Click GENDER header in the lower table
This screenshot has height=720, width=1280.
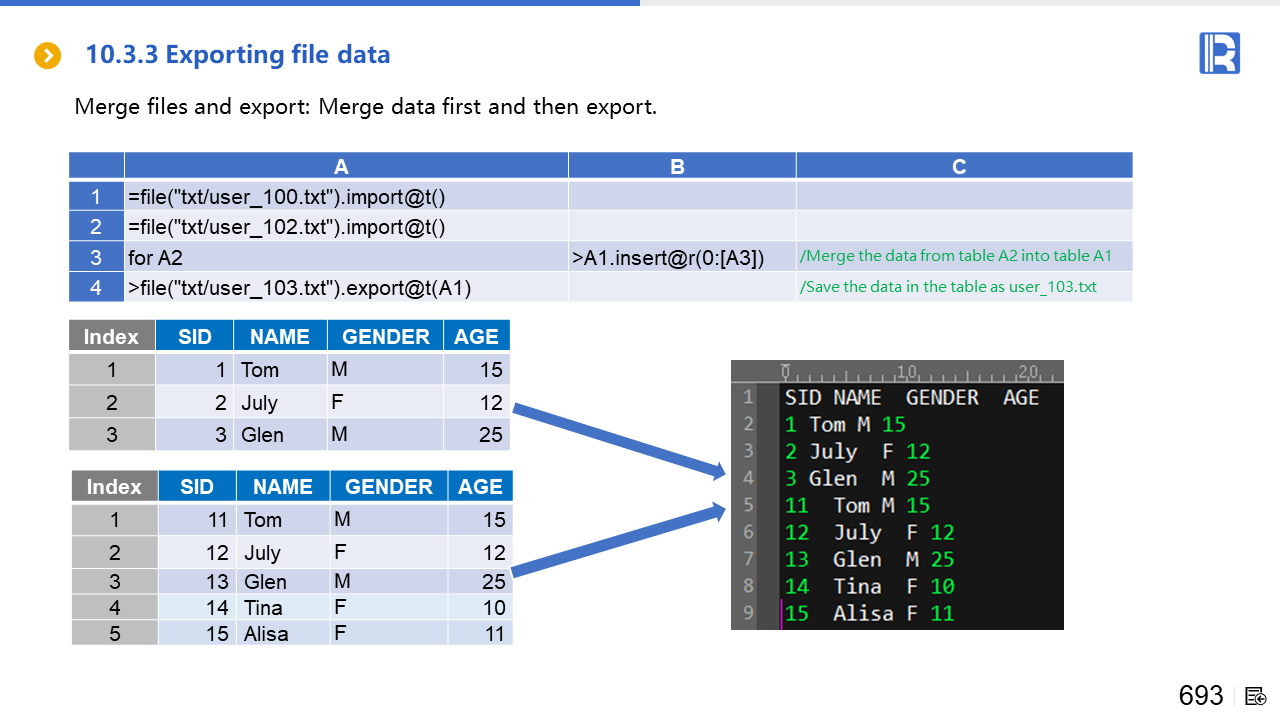point(389,487)
